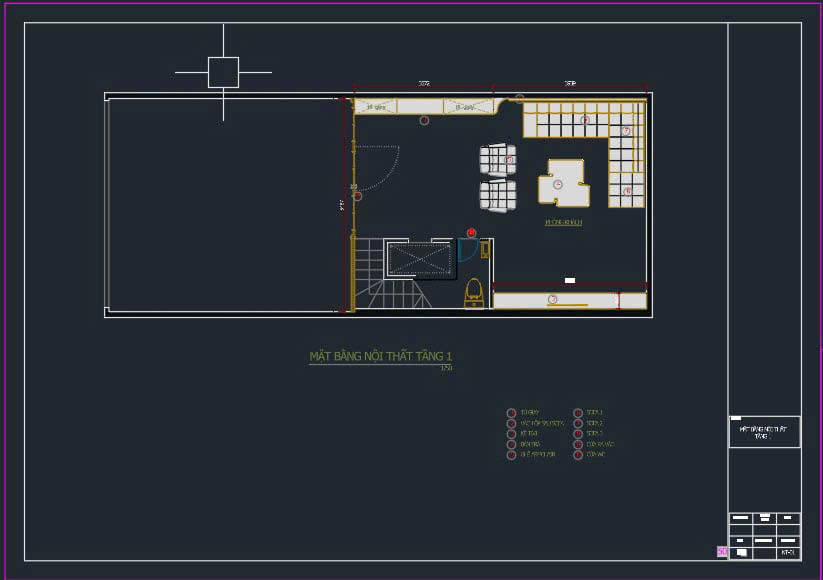Screen dimensions: 823x580
Task: Click the marker on the sofa's lower right section
Action: [x=627, y=192]
